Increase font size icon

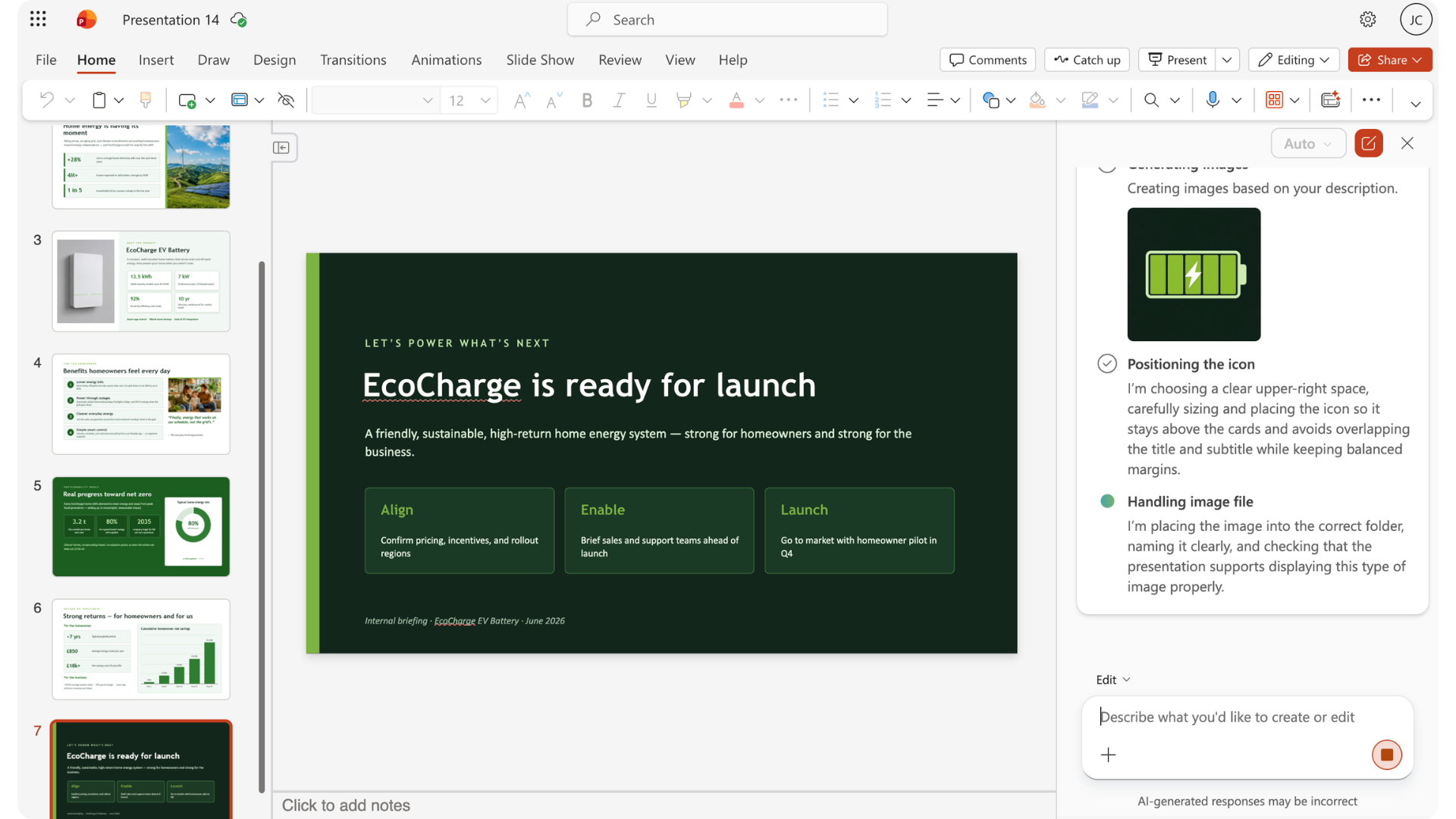click(521, 100)
